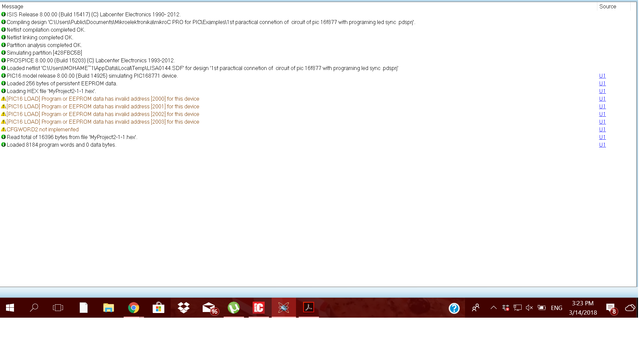Image resolution: width=640 pixels, height=360 pixels.
Task: Select the Partition analysis completed OK line
Action: tap(44, 45)
